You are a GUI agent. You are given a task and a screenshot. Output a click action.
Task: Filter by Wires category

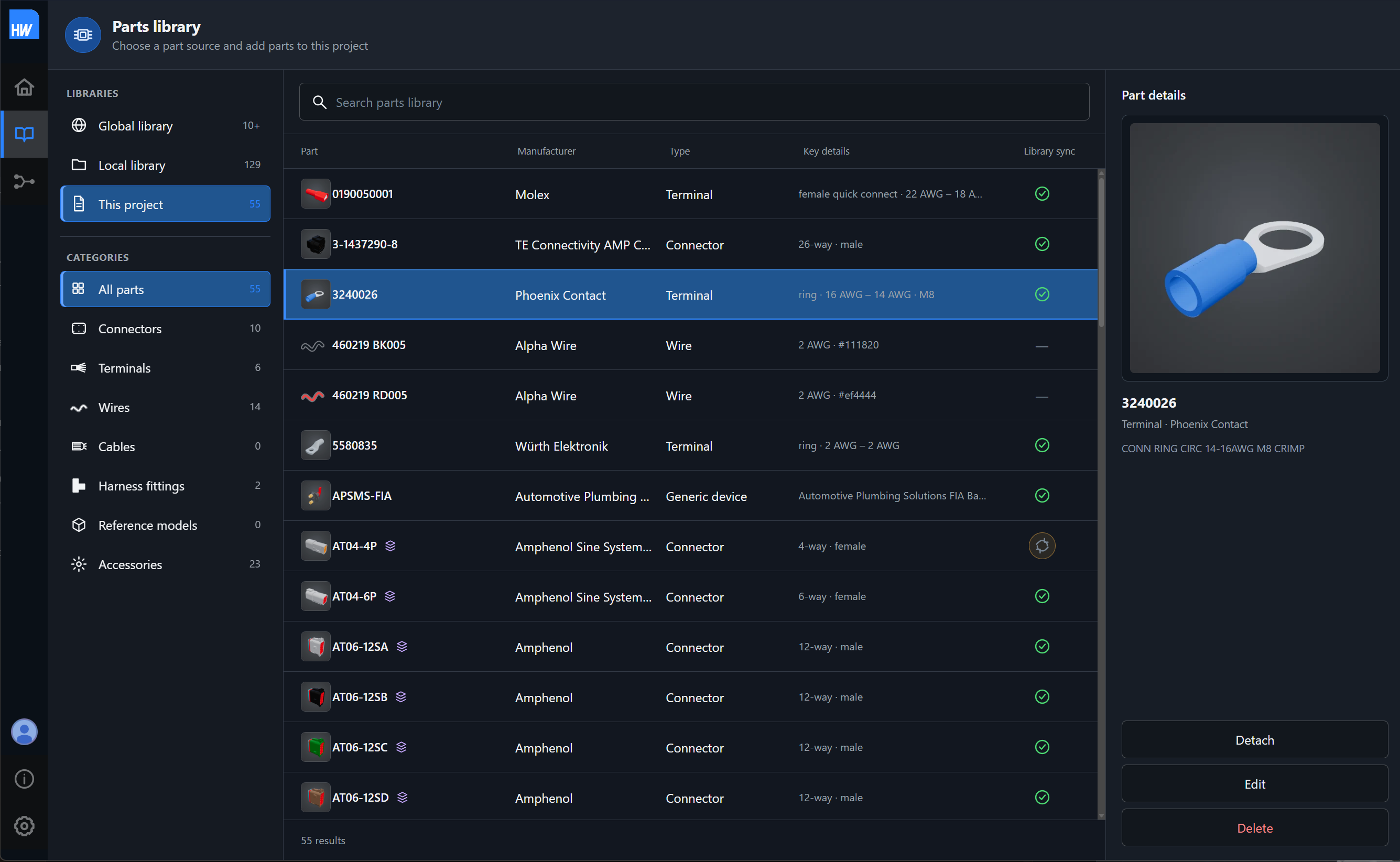(166, 407)
